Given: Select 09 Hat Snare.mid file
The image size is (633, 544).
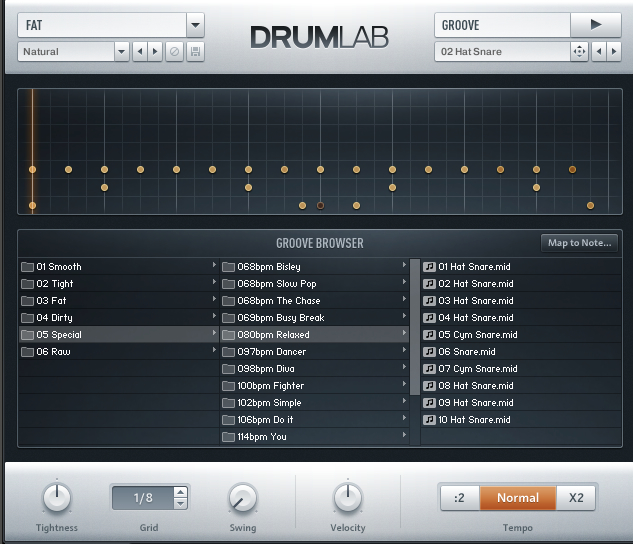Looking at the screenshot, I should (521, 402).
